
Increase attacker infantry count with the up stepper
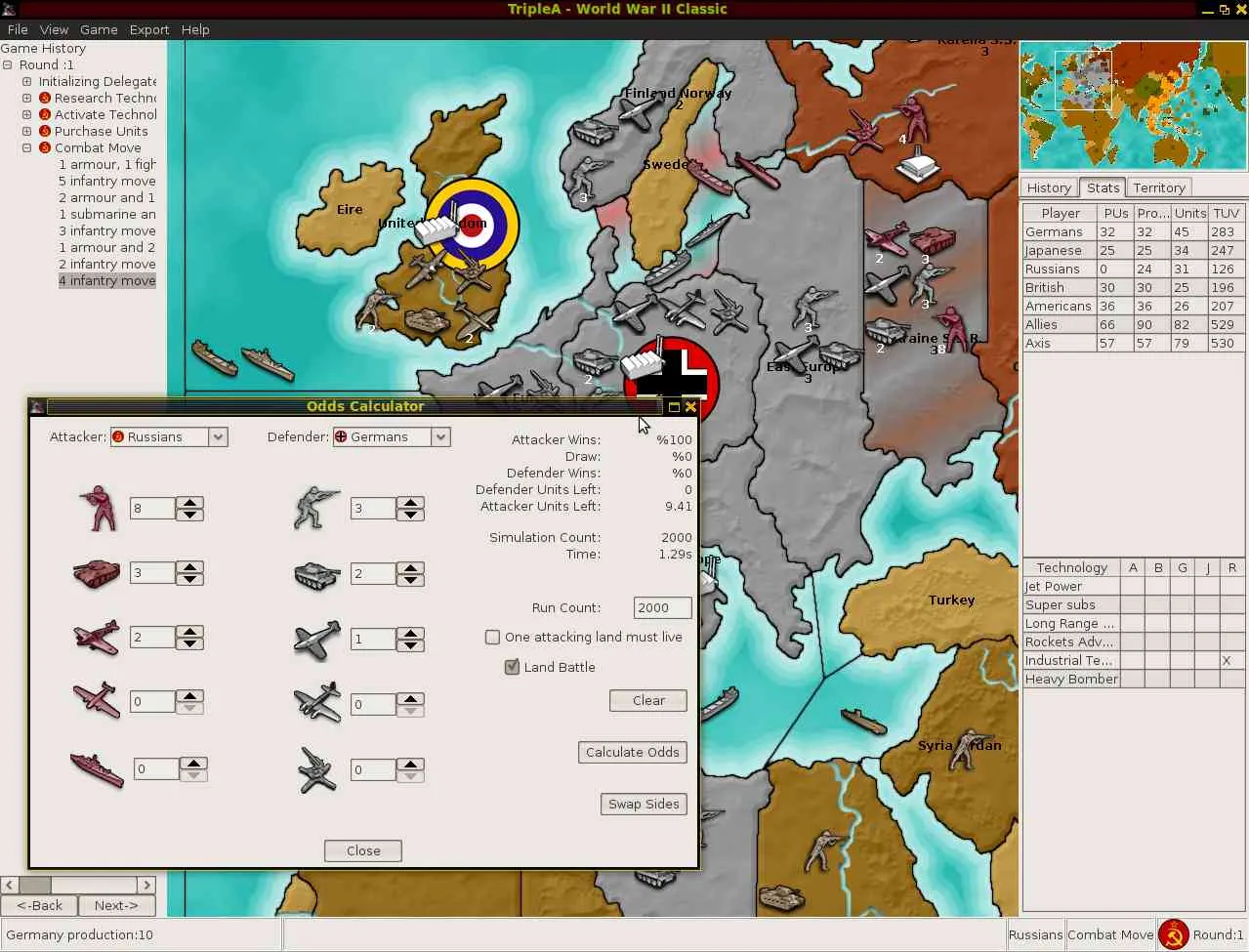tap(191, 502)
